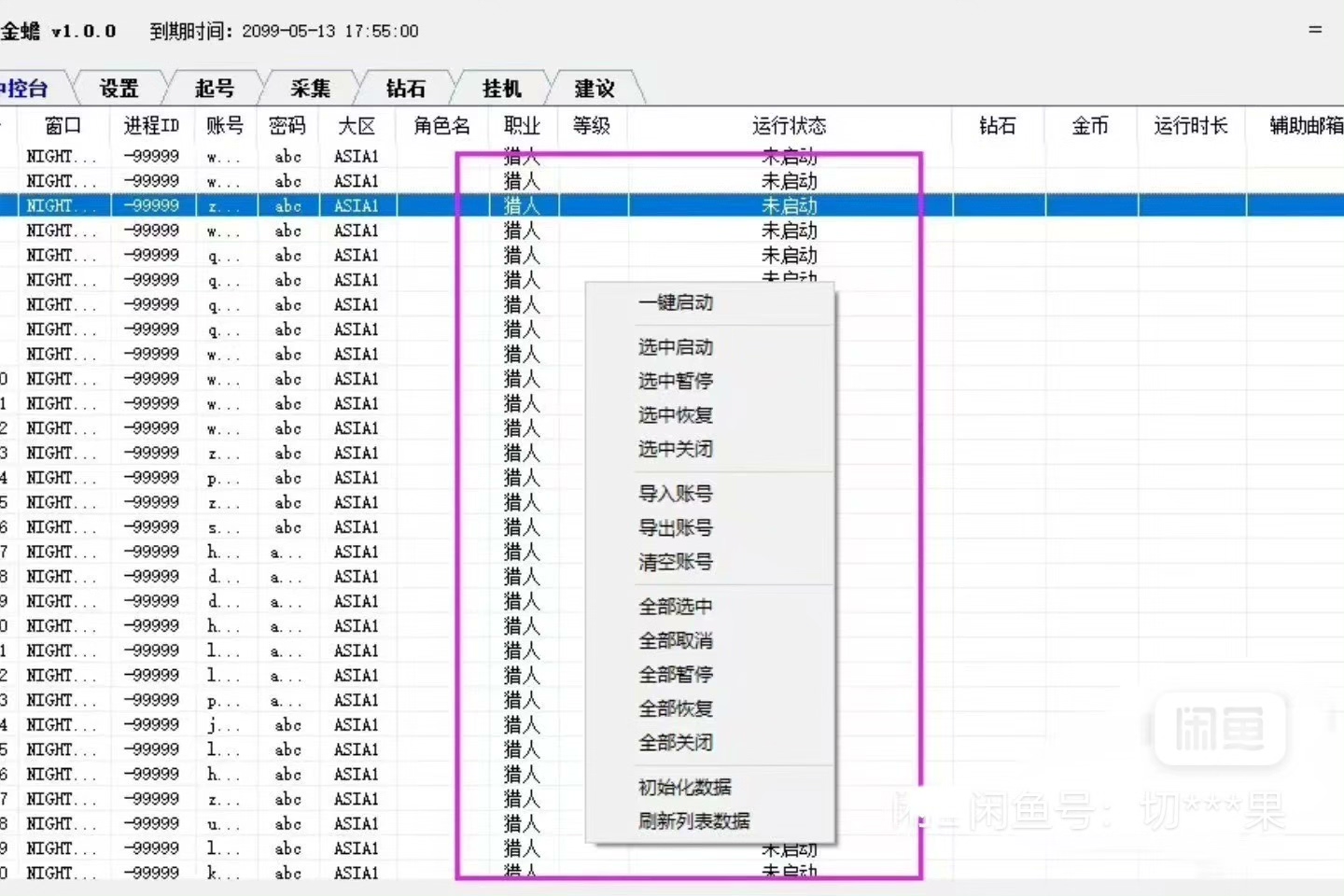Click the 账号 column header
The width and height of the screenshot is (1344, 896).
click(x=225, y=126)
